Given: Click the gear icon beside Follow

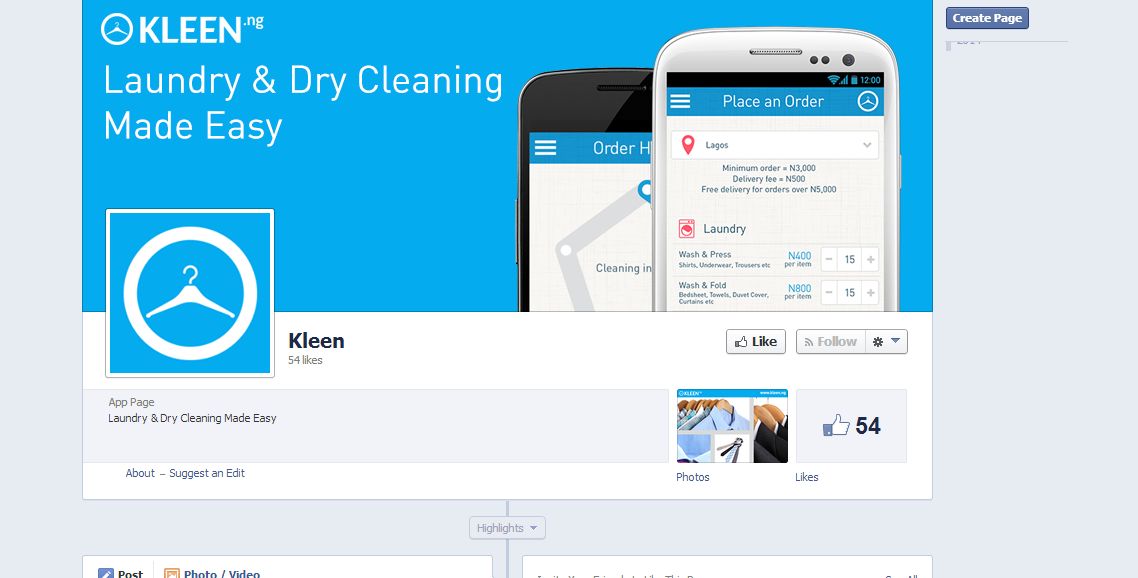Looking at the screenshot, I should [878, 342].
